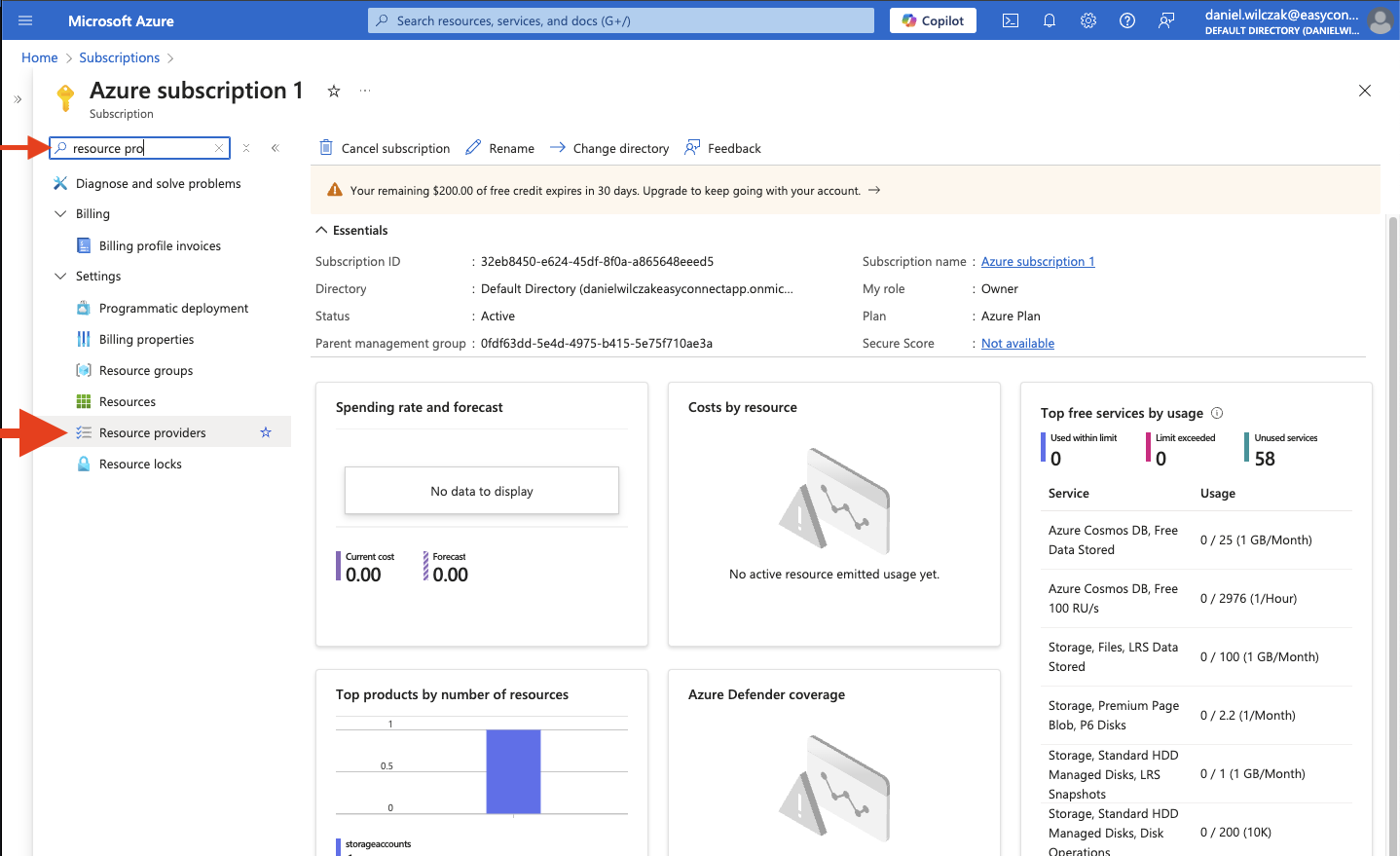This screenshot has width=1400, height=856.
Task: Close the subscription blade
Action: pos(1365,91)
